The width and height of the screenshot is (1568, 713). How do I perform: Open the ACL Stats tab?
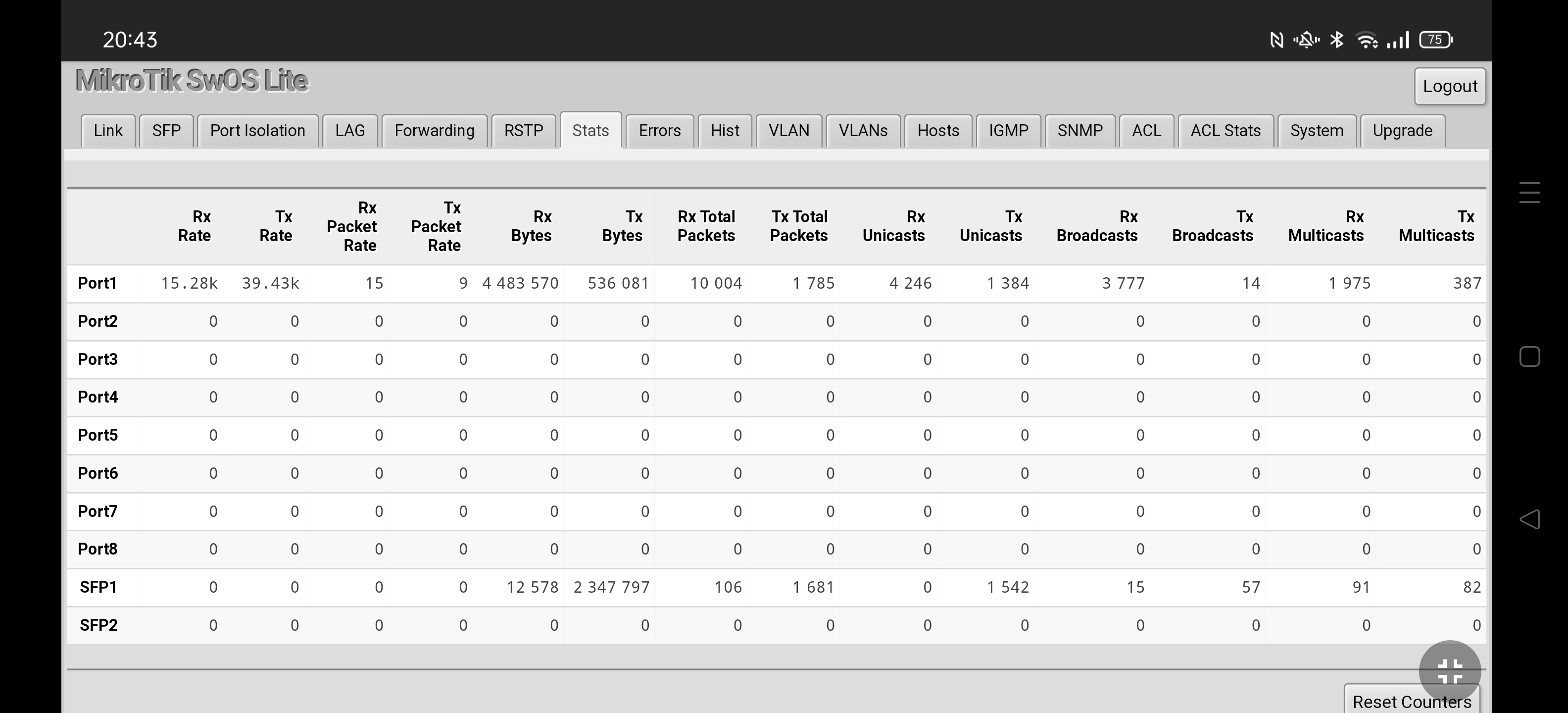pos(1225,131)
